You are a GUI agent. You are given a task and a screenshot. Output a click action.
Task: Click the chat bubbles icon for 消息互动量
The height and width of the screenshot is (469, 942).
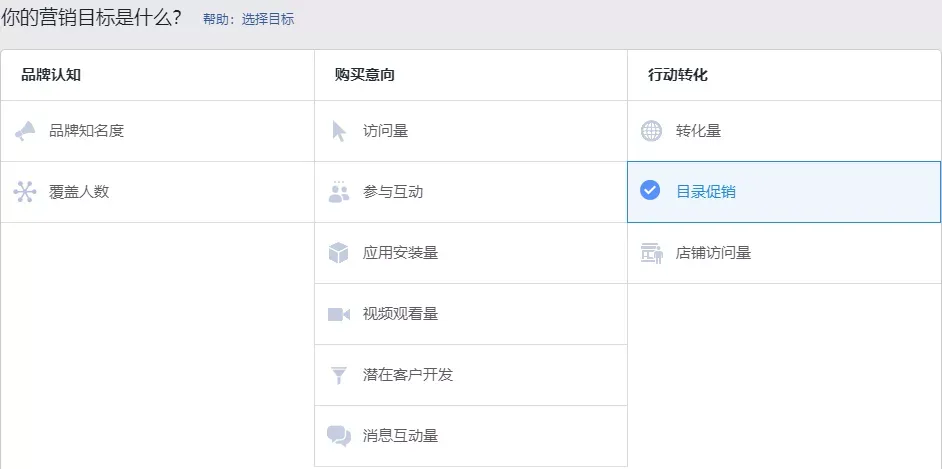point(339,436)
